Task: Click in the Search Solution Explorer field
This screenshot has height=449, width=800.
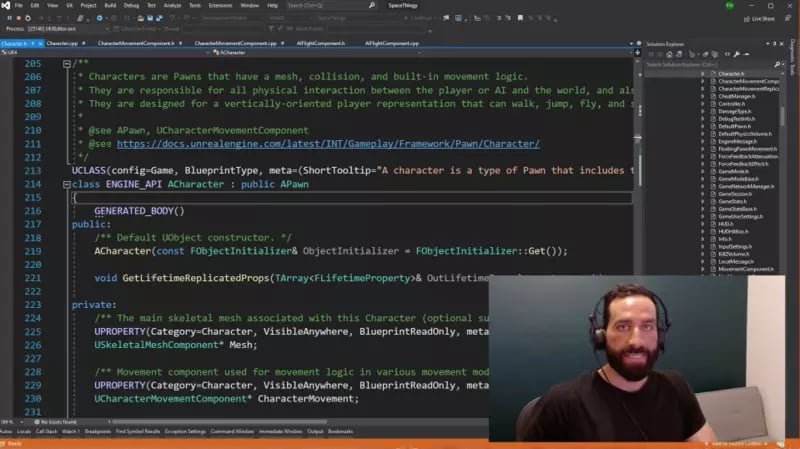Action: click(x=700, y=65)
